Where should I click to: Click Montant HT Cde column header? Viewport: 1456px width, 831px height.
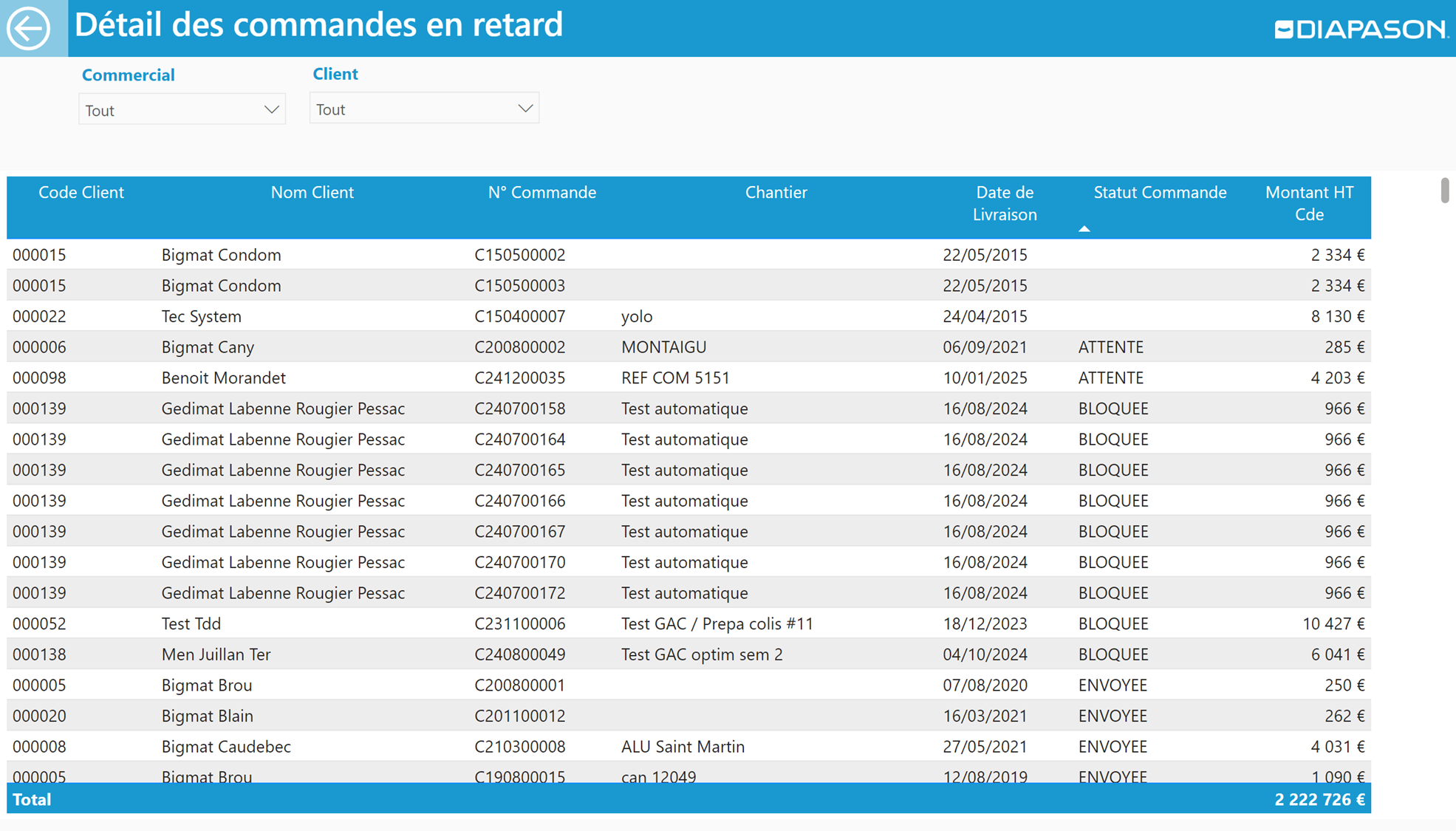click(1308, 203)
